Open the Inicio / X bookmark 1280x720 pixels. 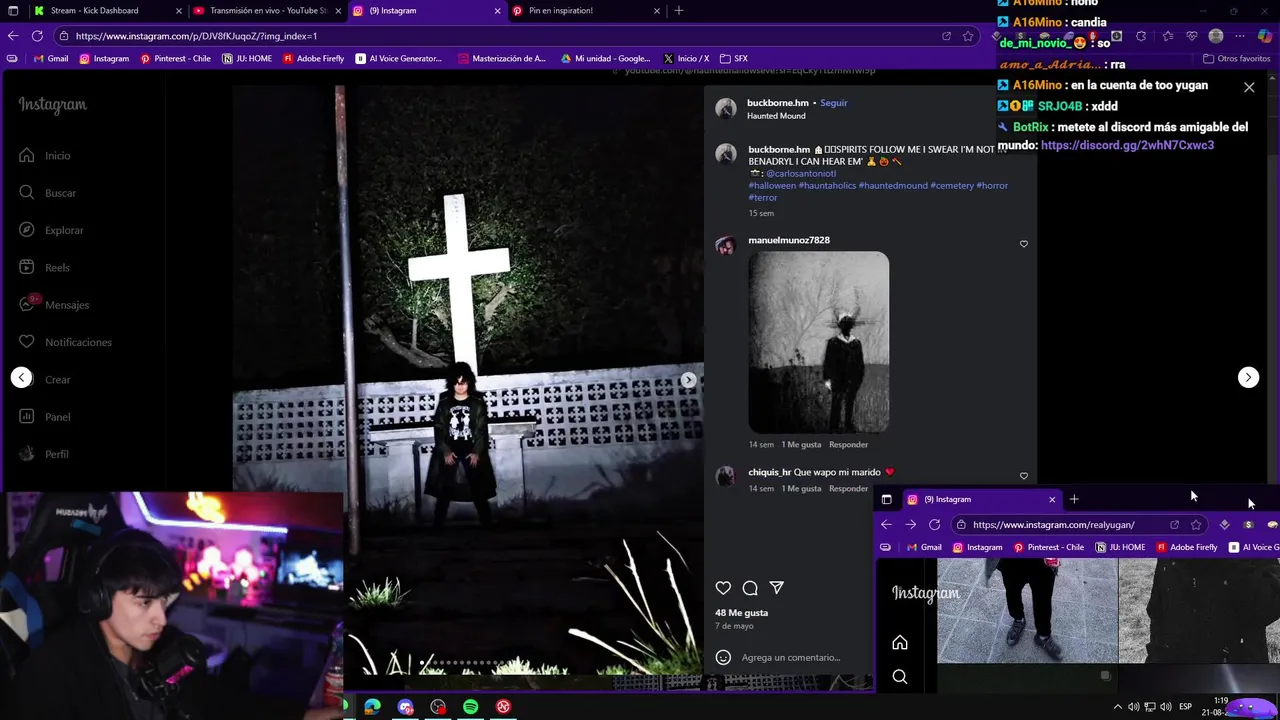tap(686, 59)
